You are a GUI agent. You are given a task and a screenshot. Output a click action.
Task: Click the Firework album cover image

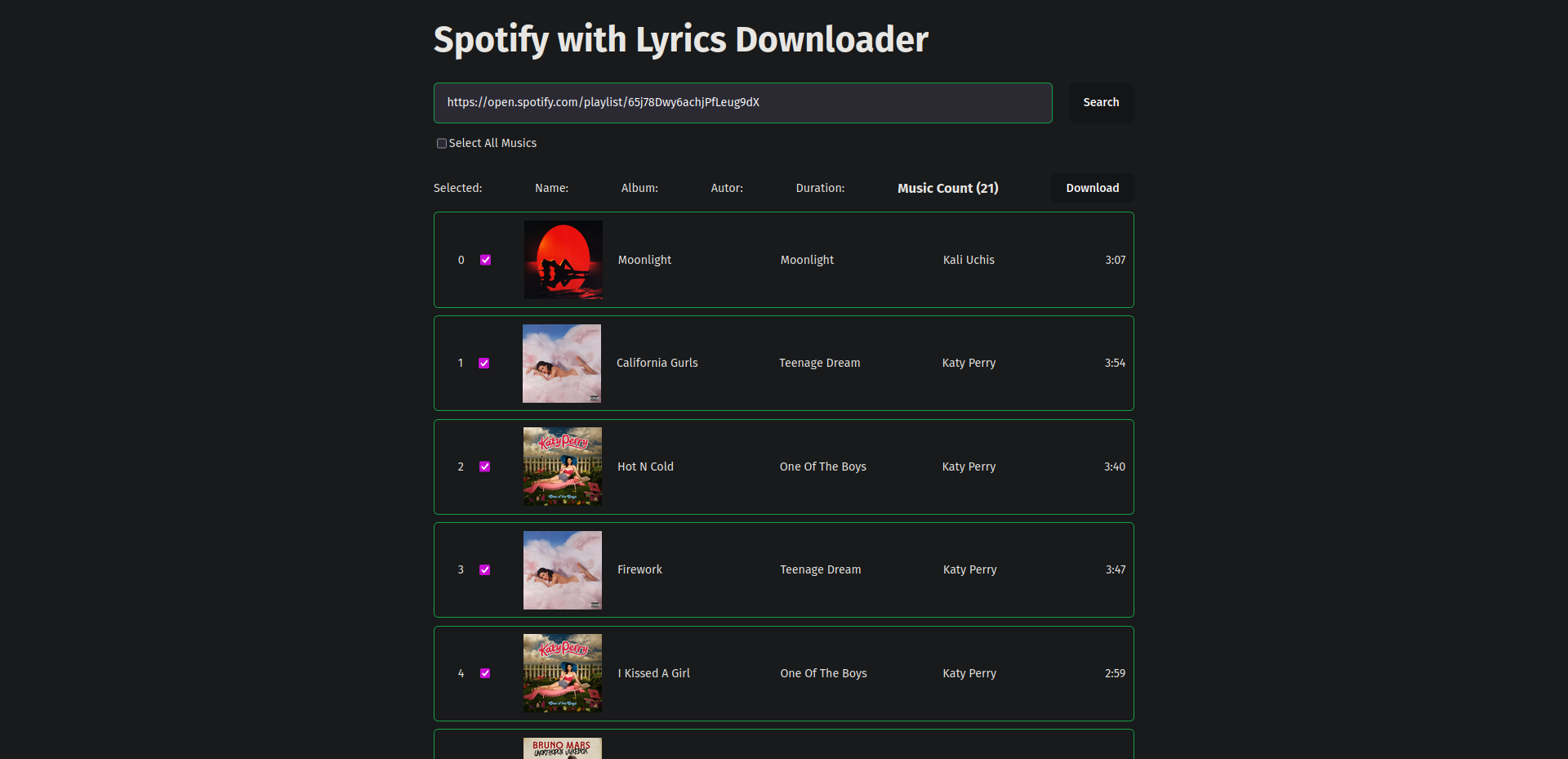coord(563,570)
